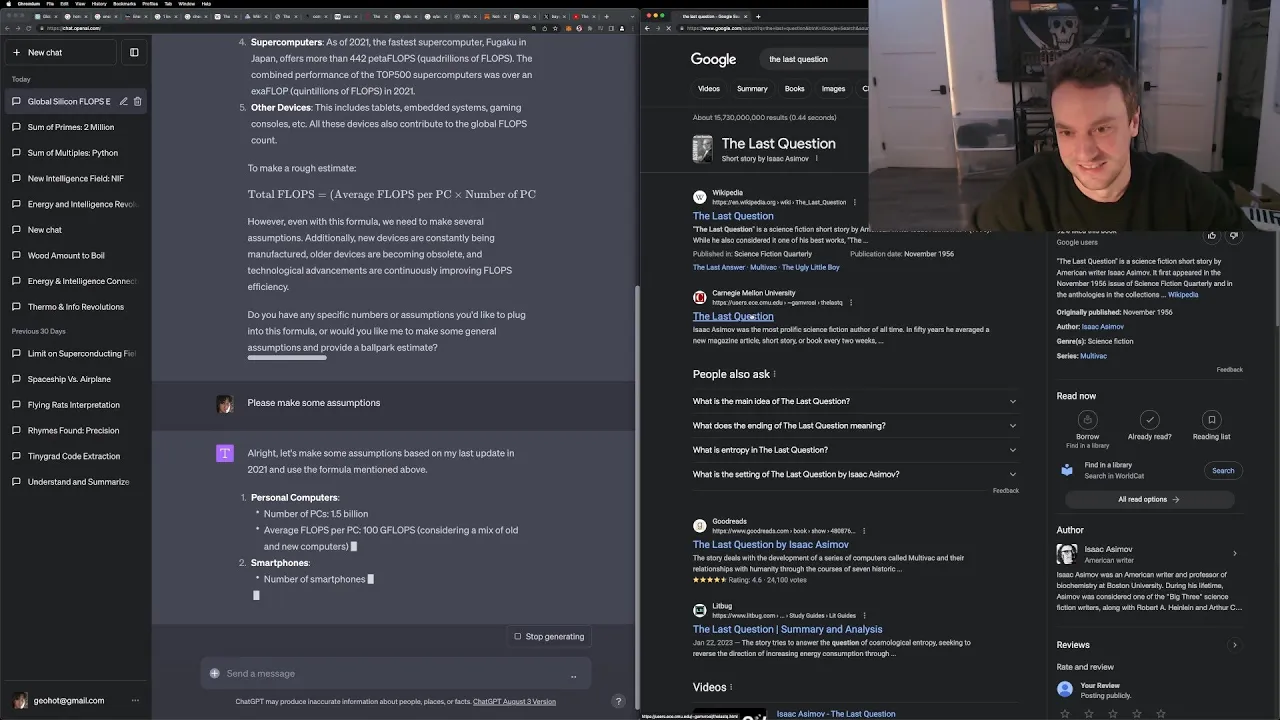Open more options for Litbug result
Image resolution: width=1280 pixels, height=720 pixels.
pyautogui.click(x=864, y=615)
